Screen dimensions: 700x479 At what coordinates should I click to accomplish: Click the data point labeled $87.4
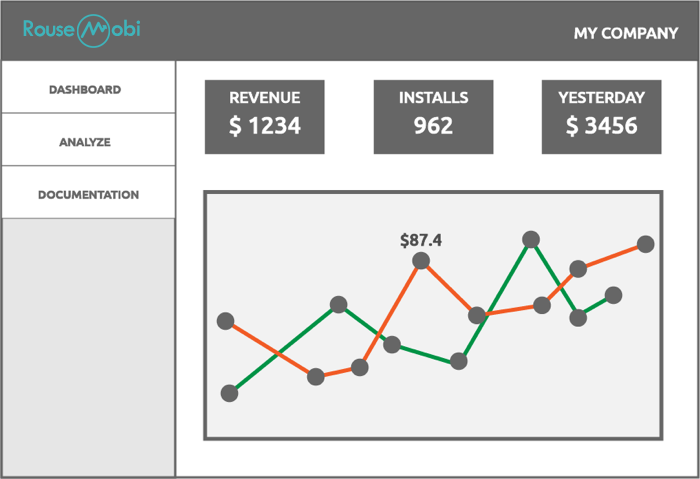pyautogui.click(x=421, y=260)
